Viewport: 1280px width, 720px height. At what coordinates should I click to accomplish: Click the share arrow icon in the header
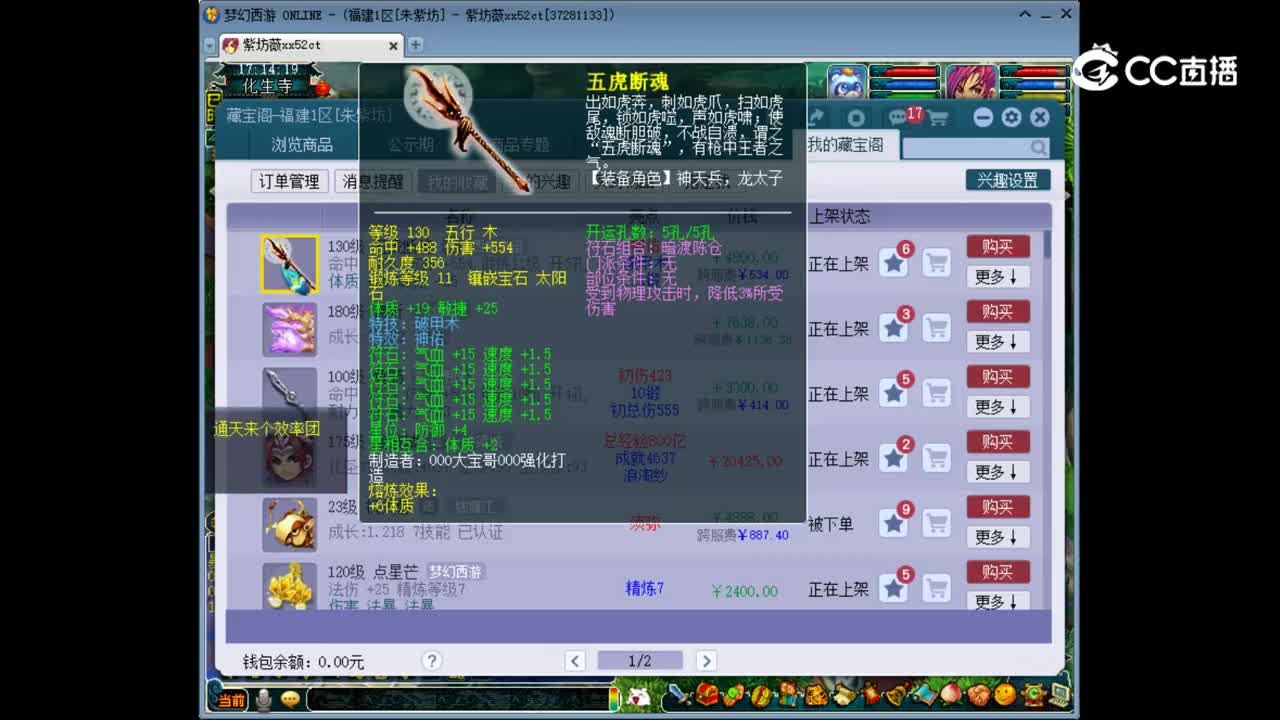click(x=816, y=118)
